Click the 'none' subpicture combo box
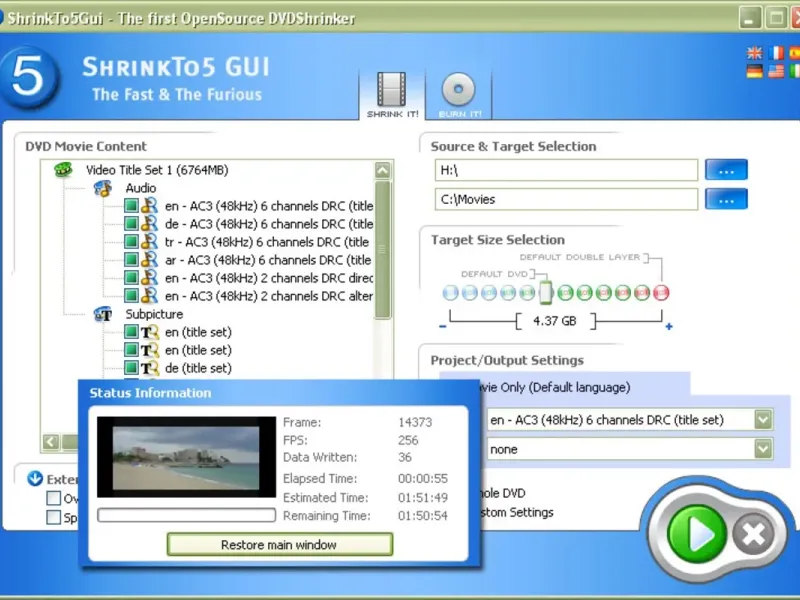This screenshot has width=800, height=600. coord(630,449)
